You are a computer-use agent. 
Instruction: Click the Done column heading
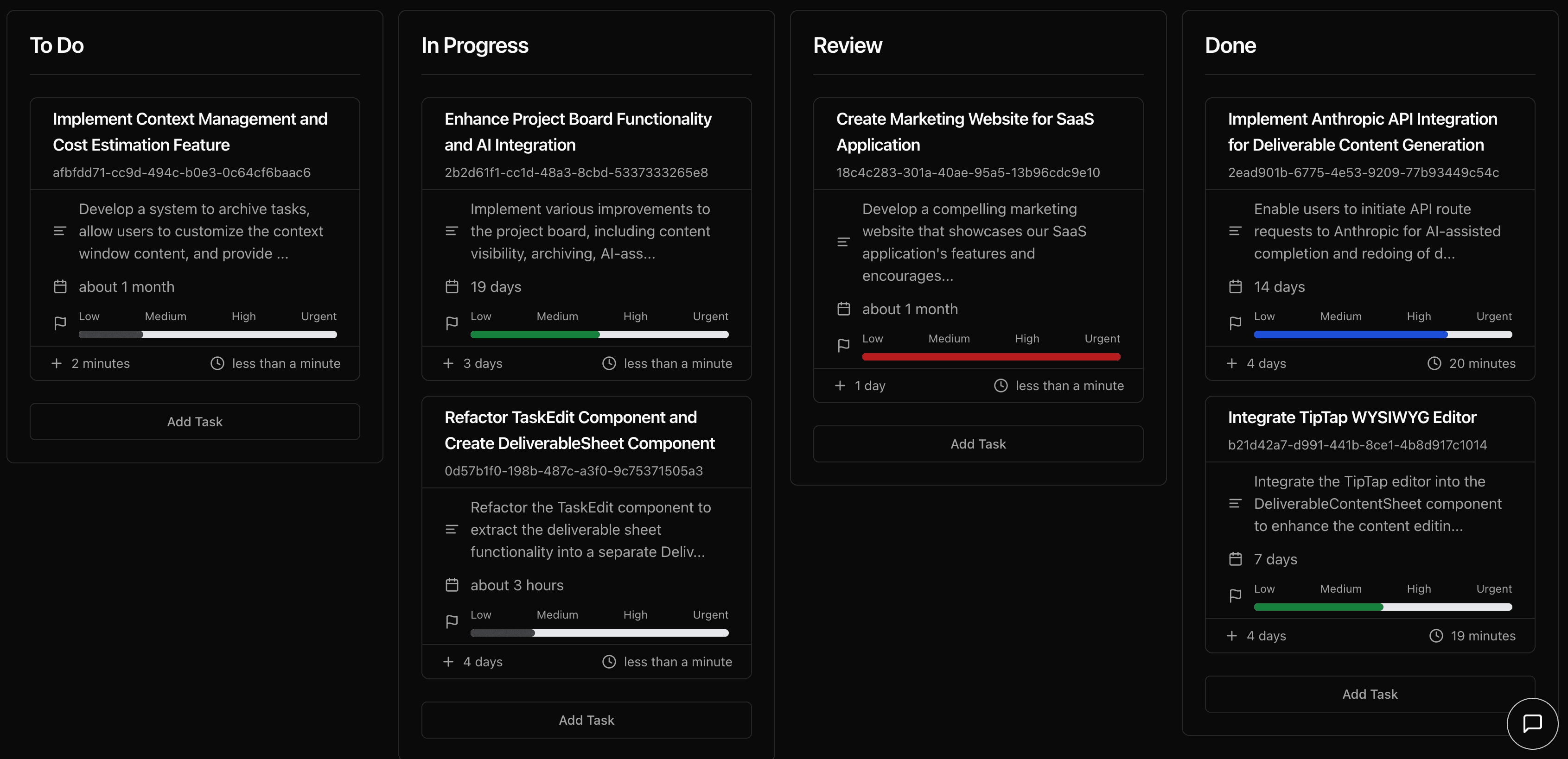(x=1230, y=45)
